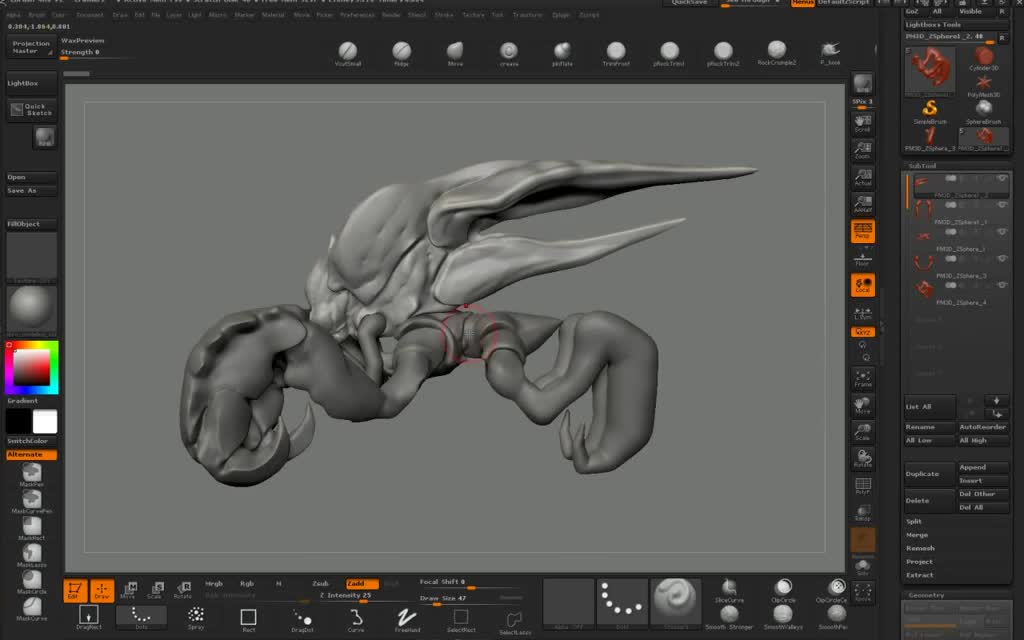The height and width of the screenshot is (640, 1024).
Task: Hide the PM3D_ZSphere_3 subtool via eye
Action: tap(1001, 259)
